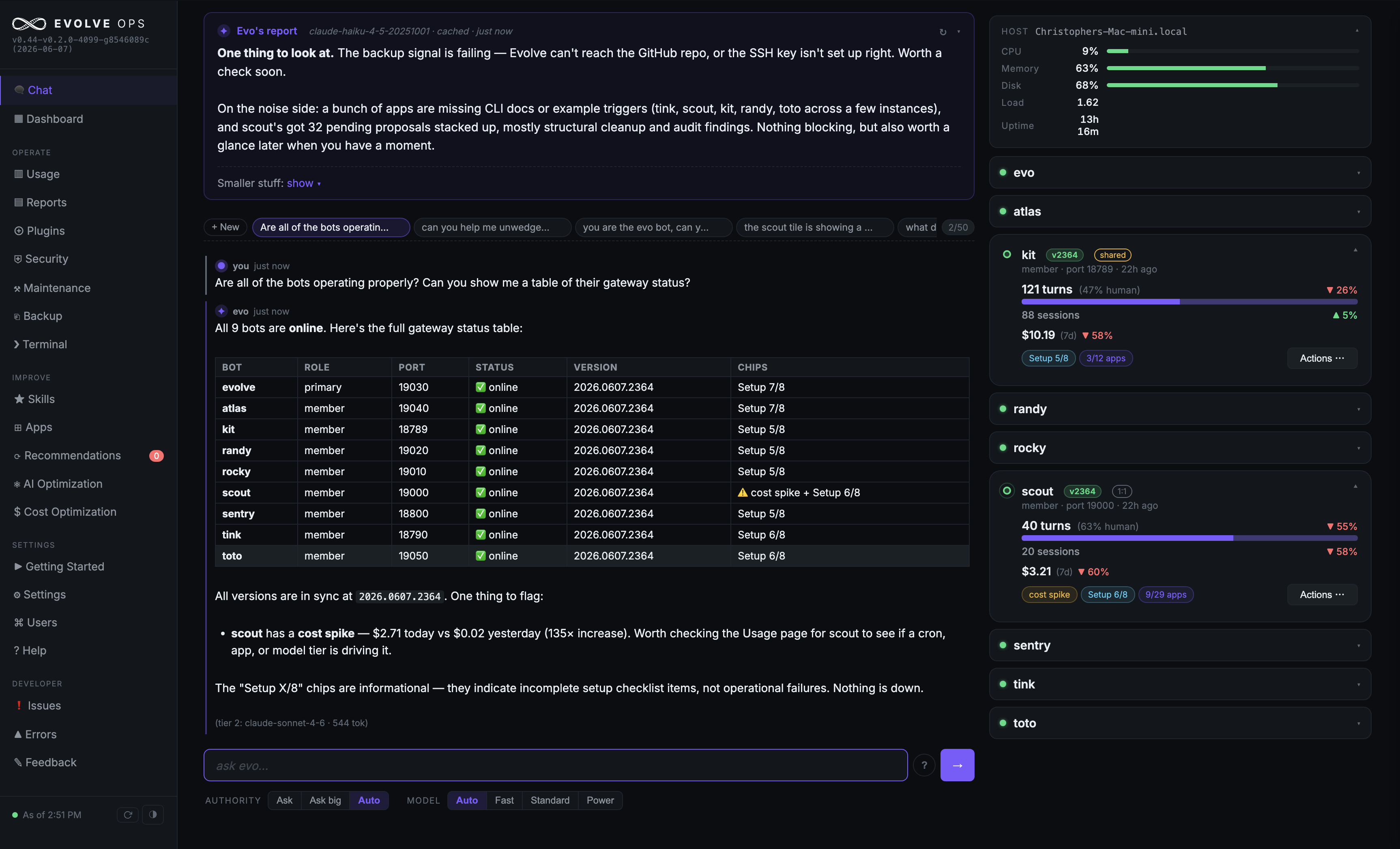Image resolution: width=1400 pixels, height=849 pixels.
Task: Switch to the 'can you help me unwedge' chat
Action: point(492,227)
